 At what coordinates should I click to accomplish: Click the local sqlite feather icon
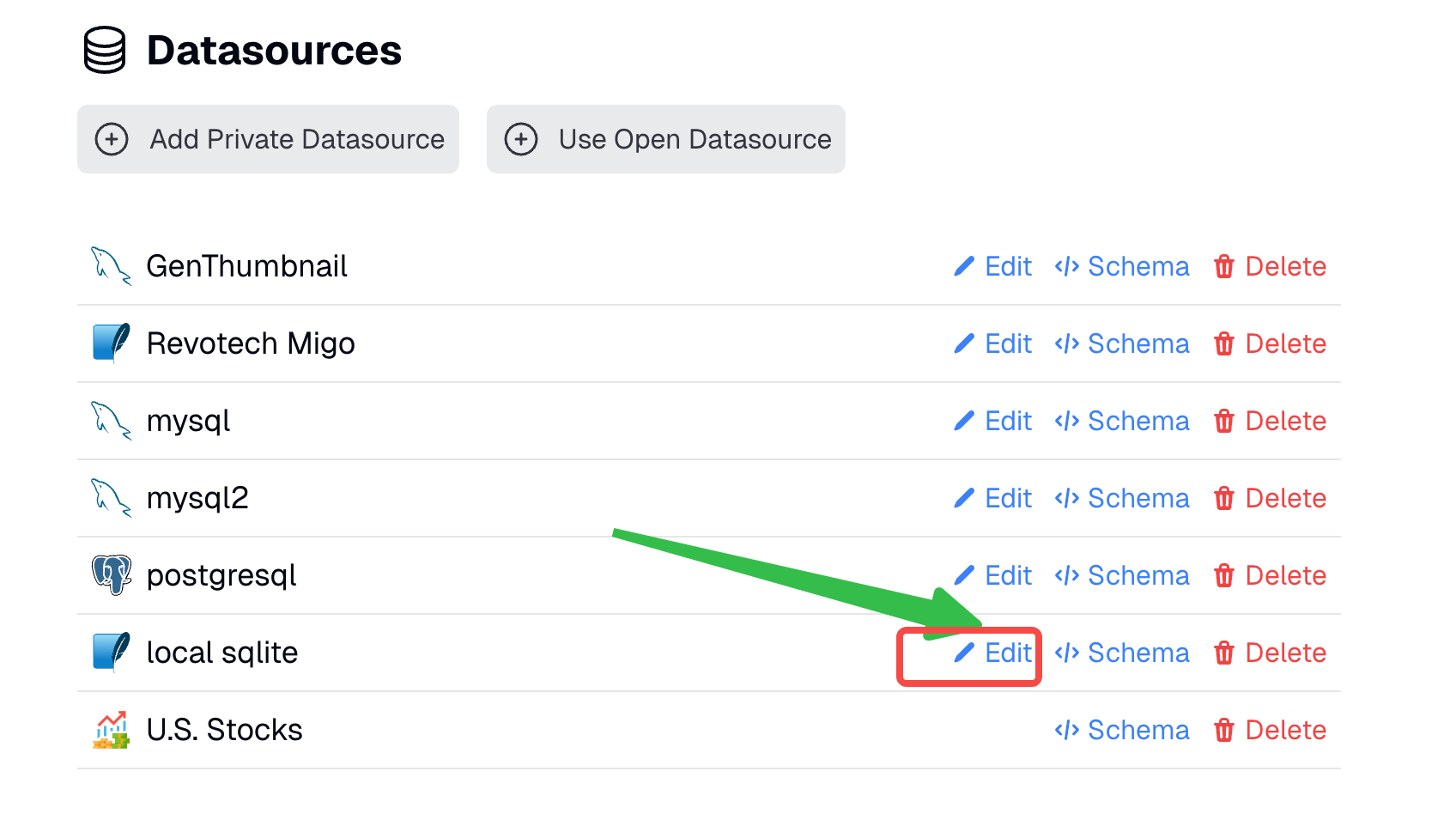112,652
